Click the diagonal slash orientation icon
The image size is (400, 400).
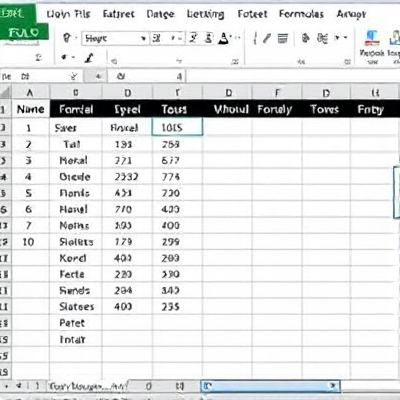tap(267, 38)
